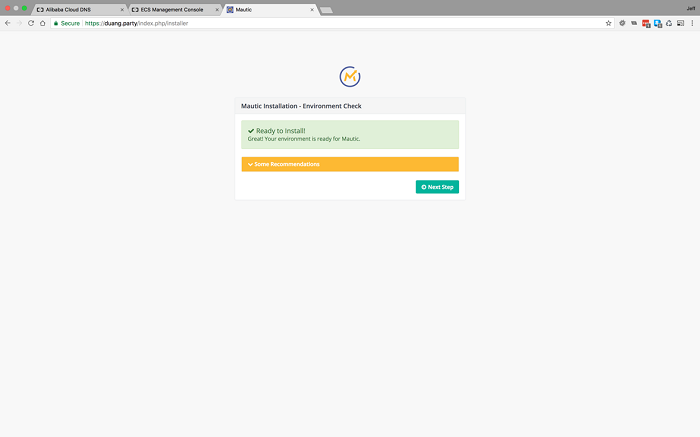
Task: Click the Ready to Install green alert
Action: (350, 134)
